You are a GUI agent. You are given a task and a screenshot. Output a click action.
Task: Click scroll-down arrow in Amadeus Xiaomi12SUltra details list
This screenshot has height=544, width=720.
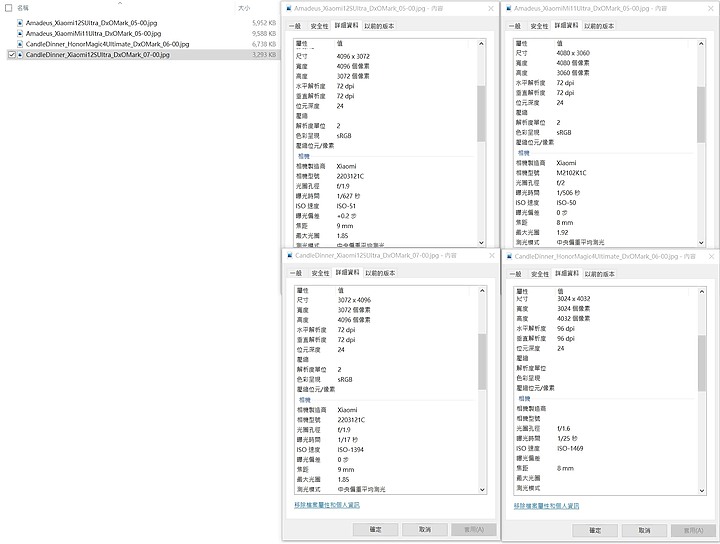(481, 242)
